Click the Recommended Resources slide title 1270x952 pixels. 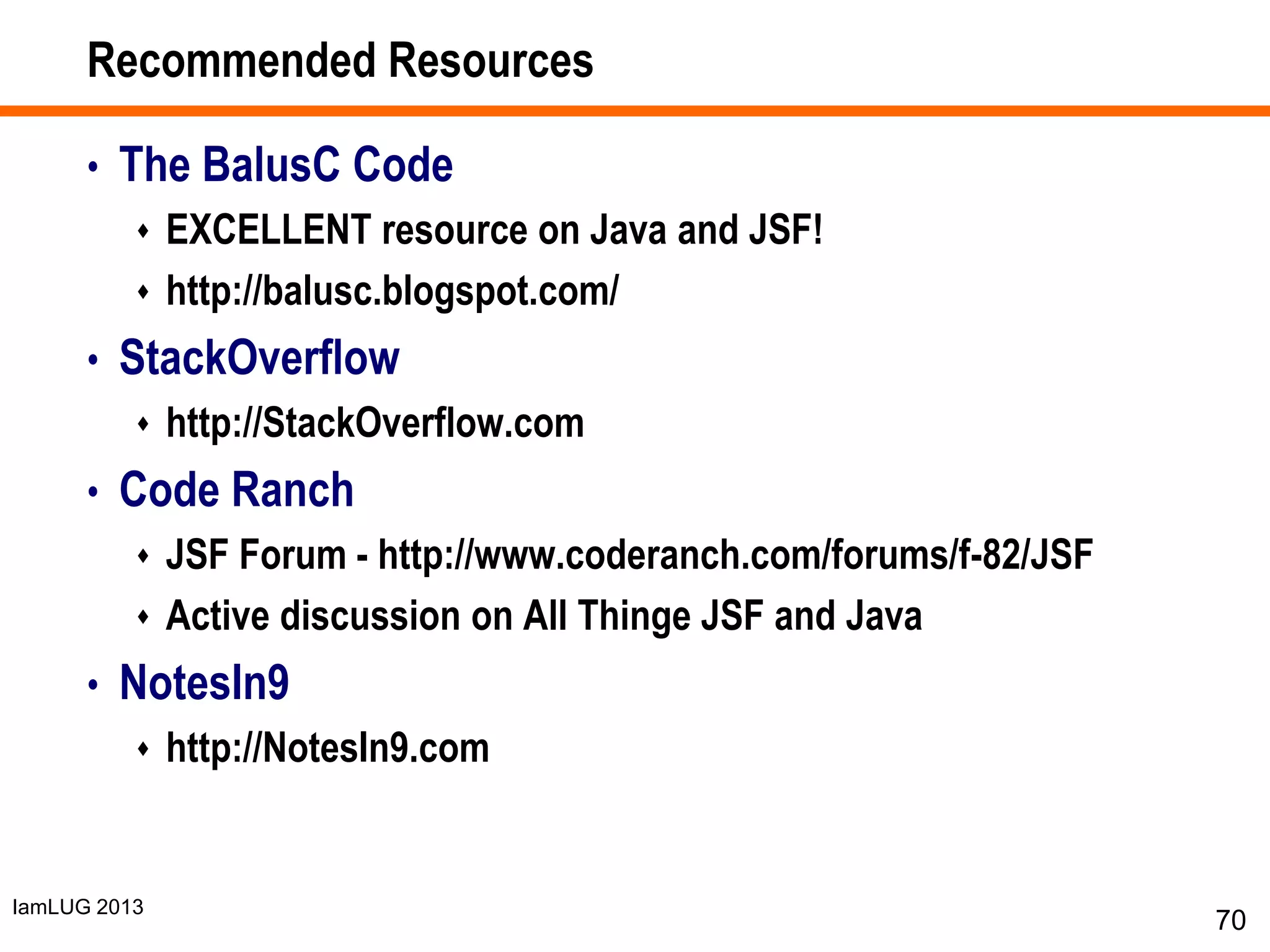click(x=340, y=61)
